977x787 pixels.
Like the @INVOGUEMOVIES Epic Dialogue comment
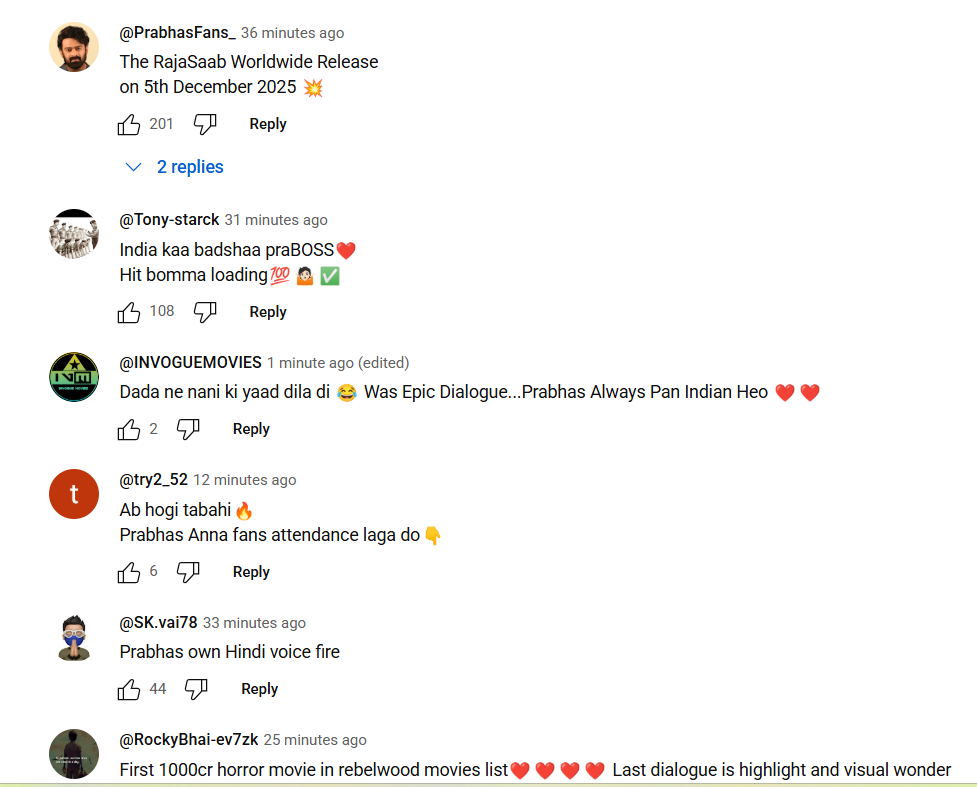(x=129, y=429)
